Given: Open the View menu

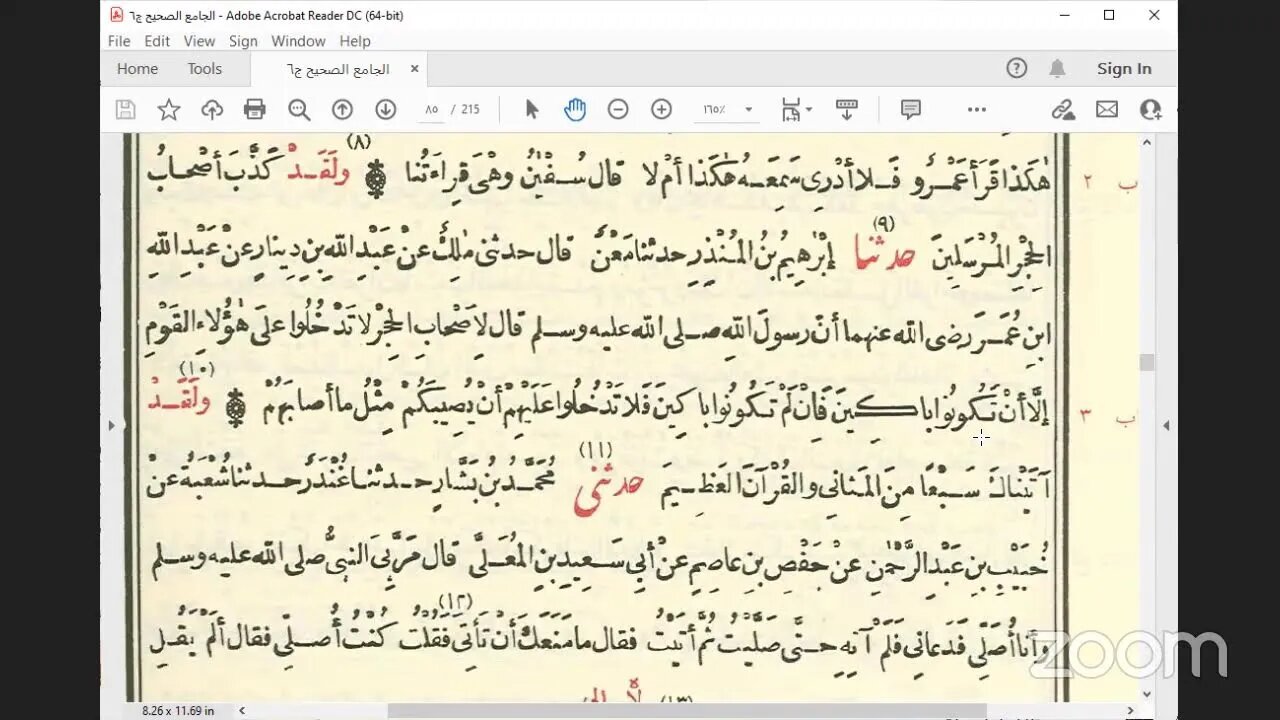Looking at the screenshot, I should (x=199, y=41).
